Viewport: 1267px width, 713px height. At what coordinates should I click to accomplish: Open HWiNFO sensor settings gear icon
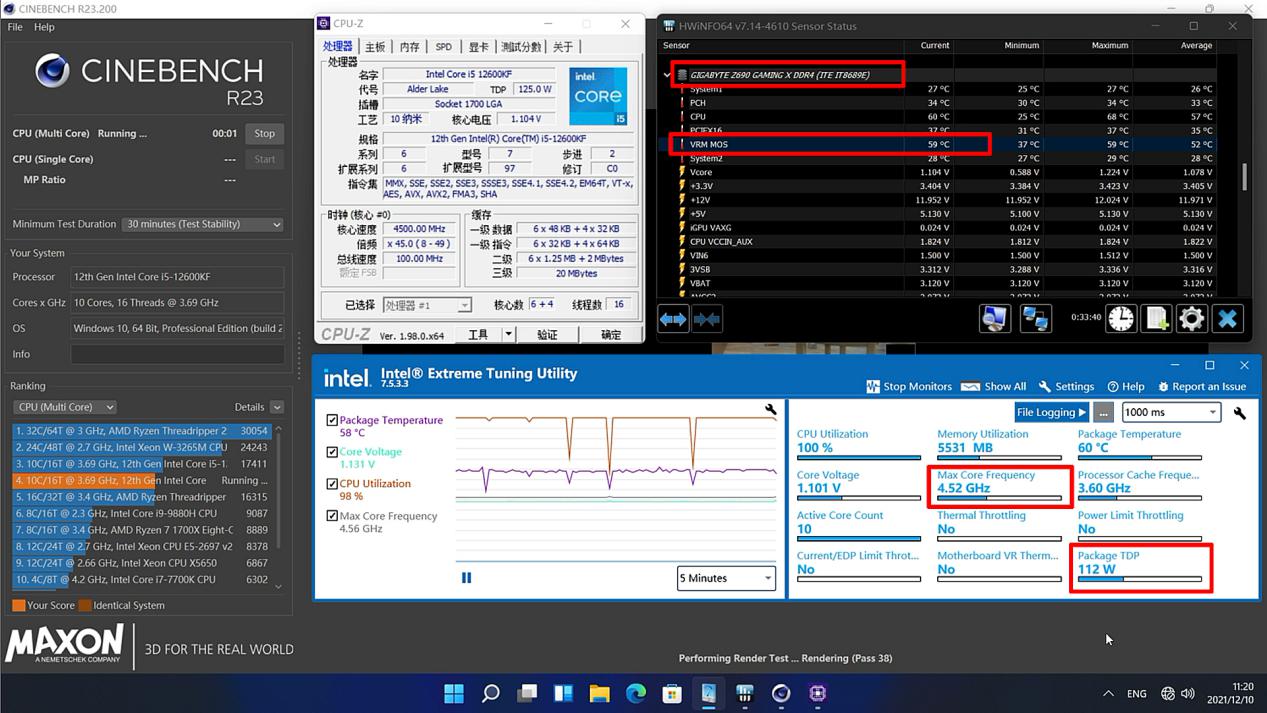point(1191,319)
